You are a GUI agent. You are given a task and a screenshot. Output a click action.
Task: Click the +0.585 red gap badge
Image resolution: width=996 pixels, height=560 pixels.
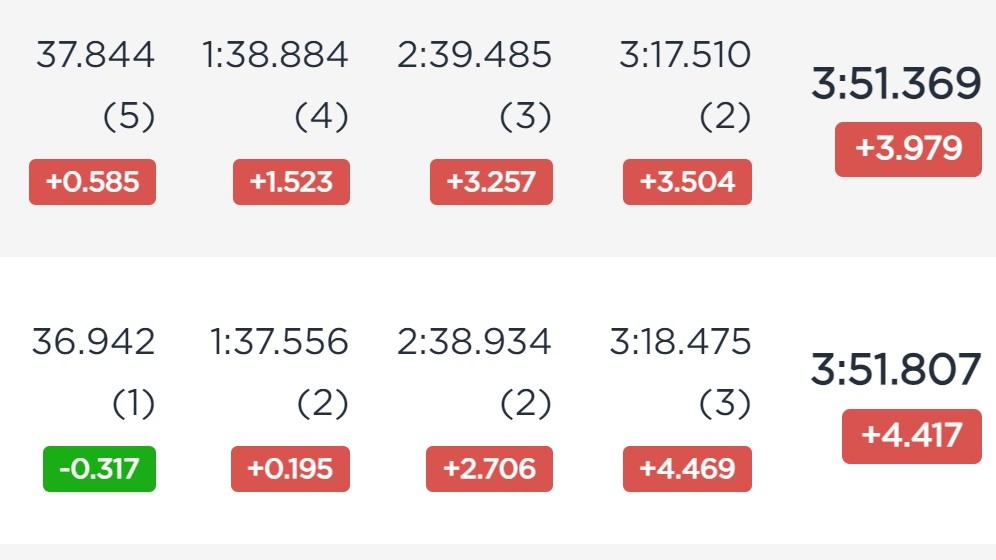[x=92, y=182]
